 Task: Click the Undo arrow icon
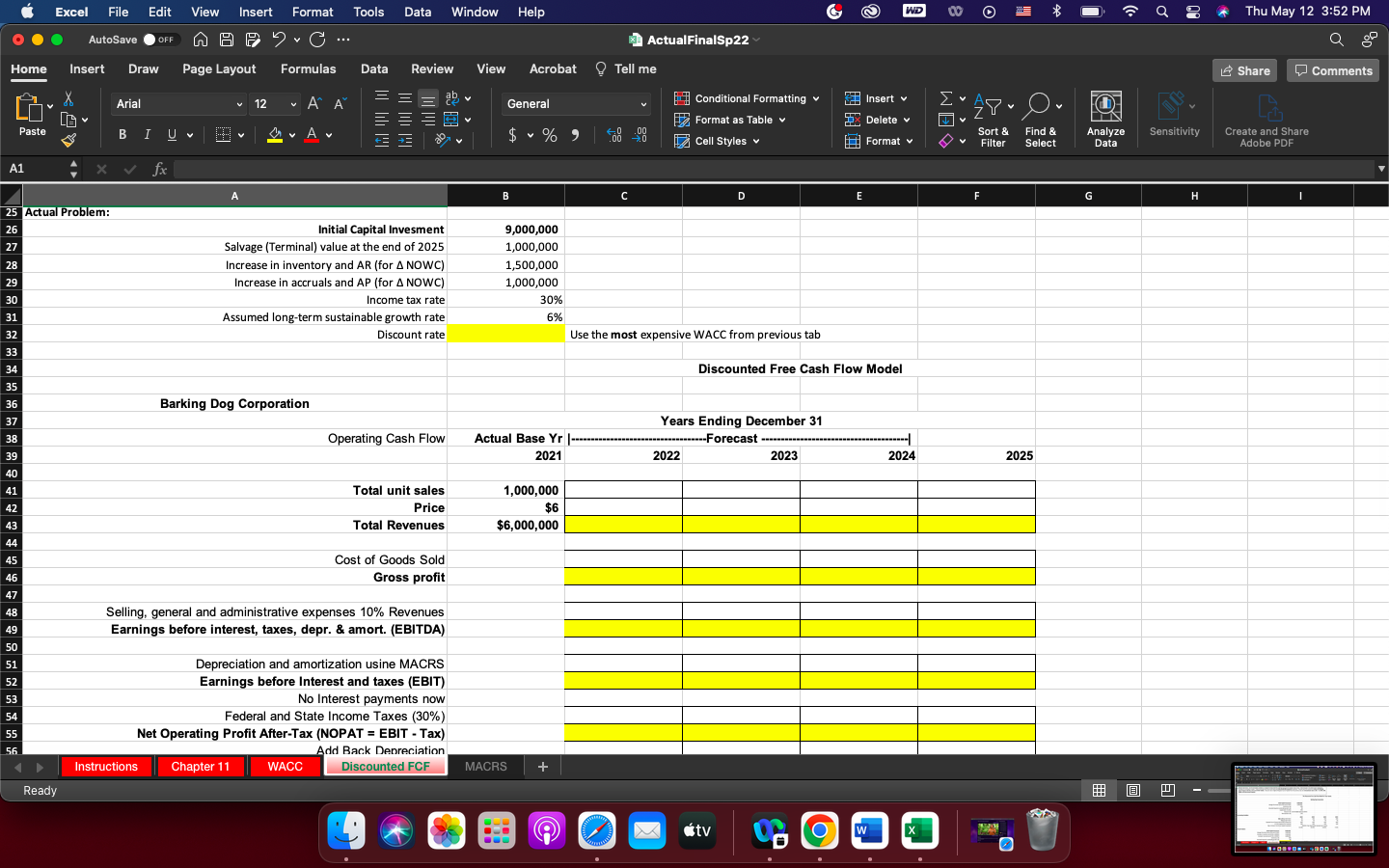[x=279, y=40]
